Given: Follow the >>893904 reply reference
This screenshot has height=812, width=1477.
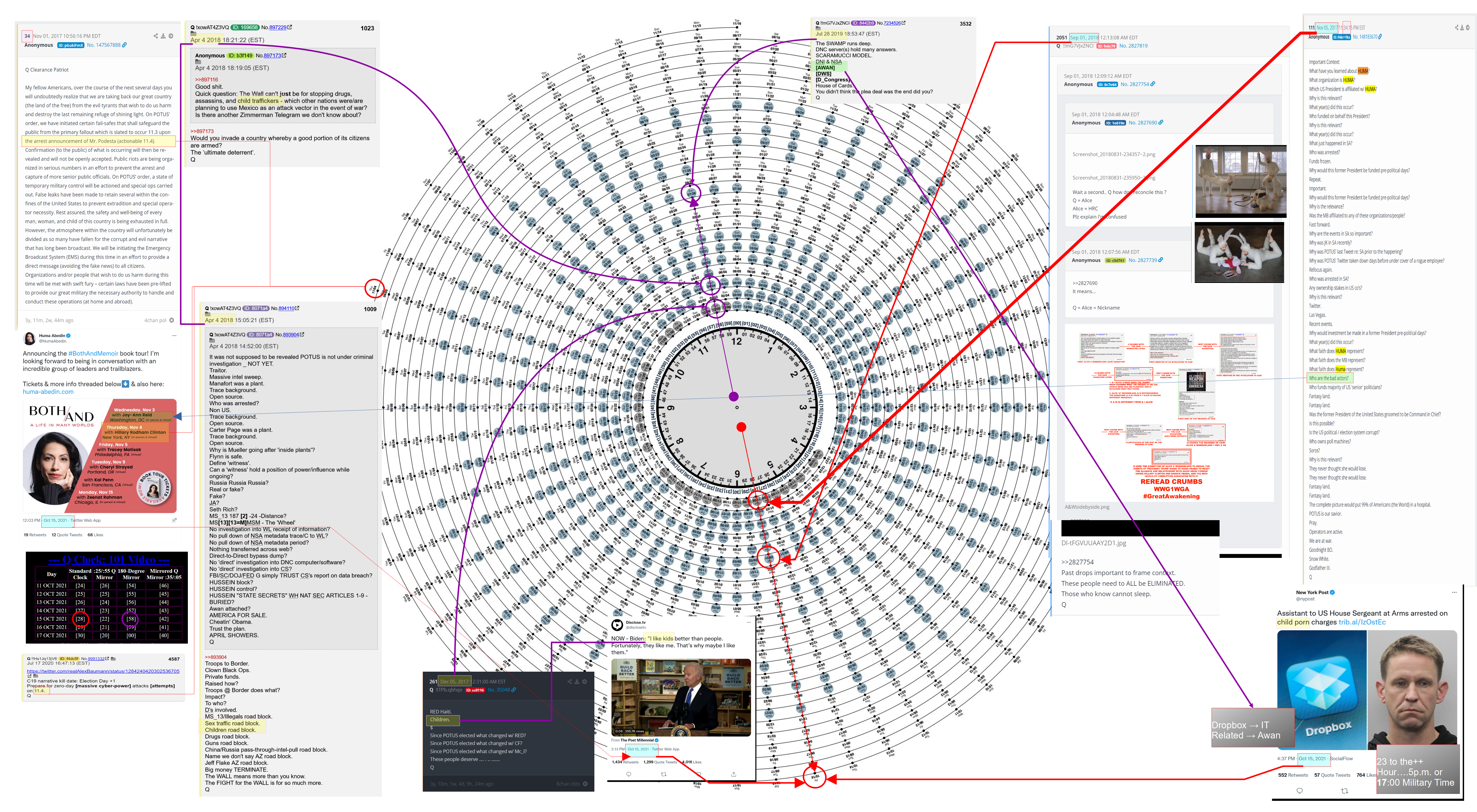Looking at the screenshot, I should (216, 657).
